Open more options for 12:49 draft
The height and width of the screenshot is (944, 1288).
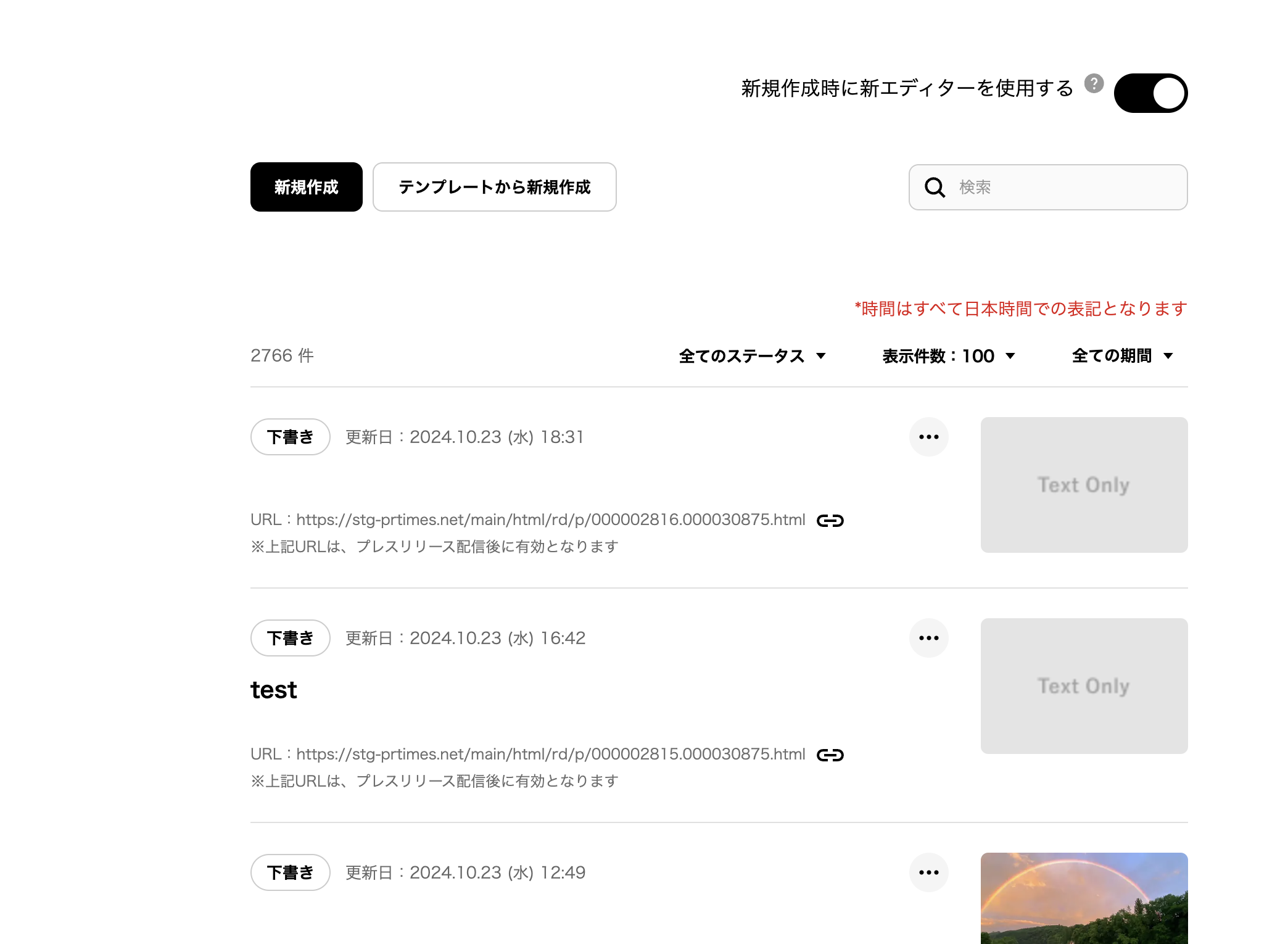tap(928, 872)
